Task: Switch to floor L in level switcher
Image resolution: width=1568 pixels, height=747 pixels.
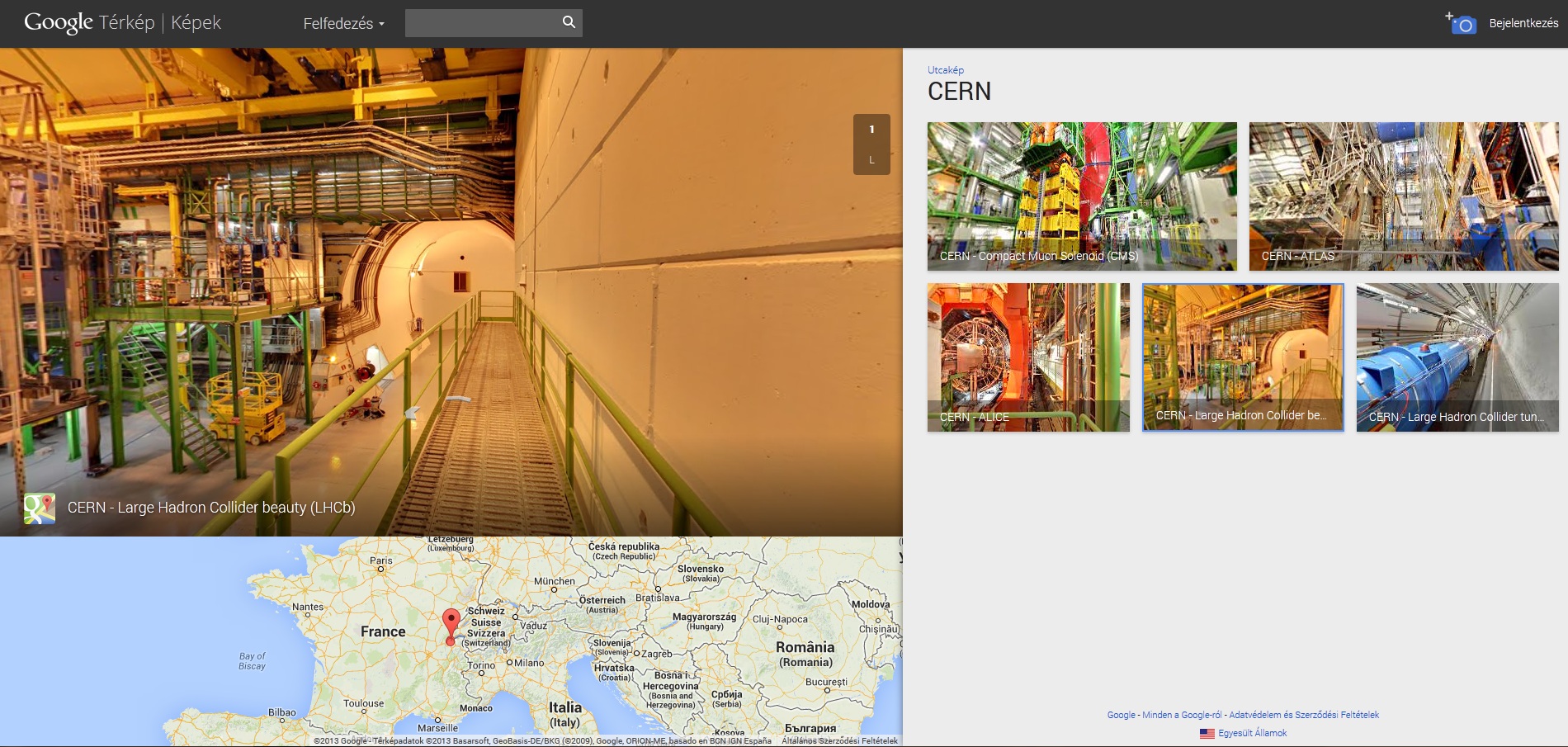Action: (871, 160)
